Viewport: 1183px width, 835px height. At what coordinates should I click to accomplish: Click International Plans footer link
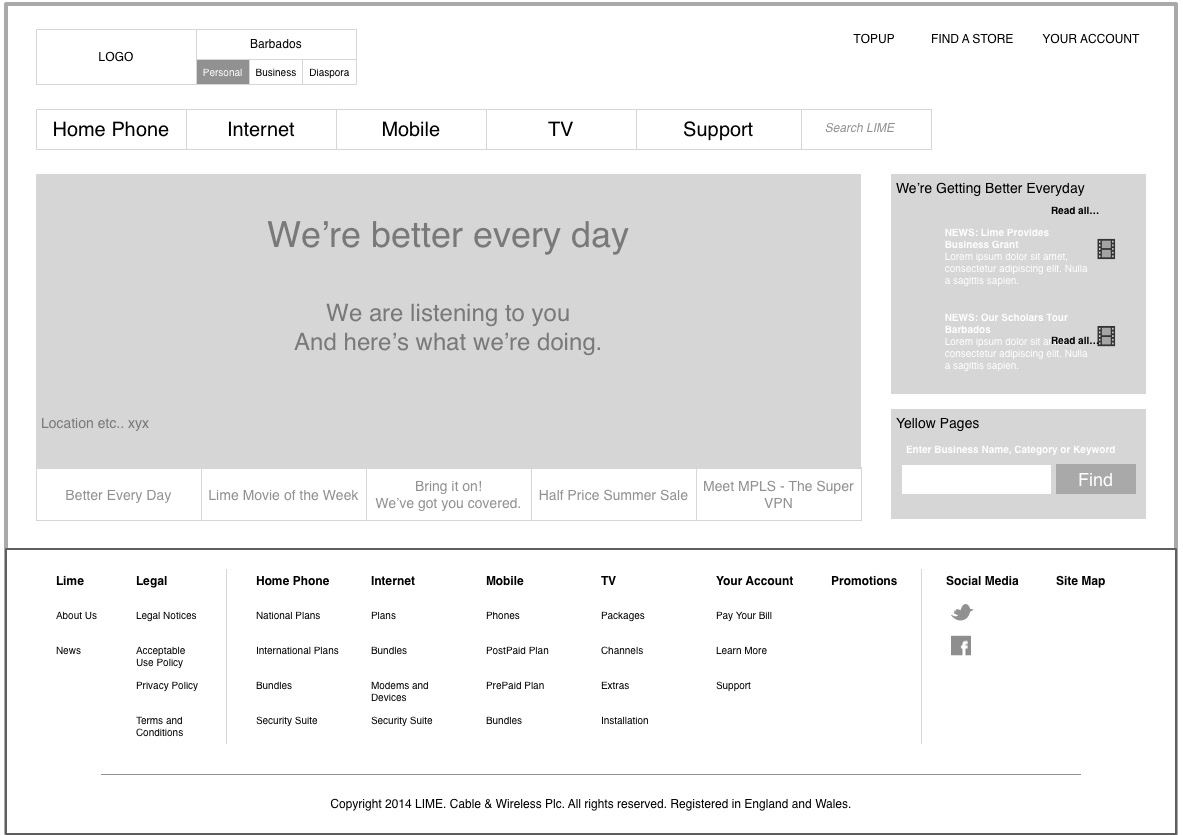(297, 650)
